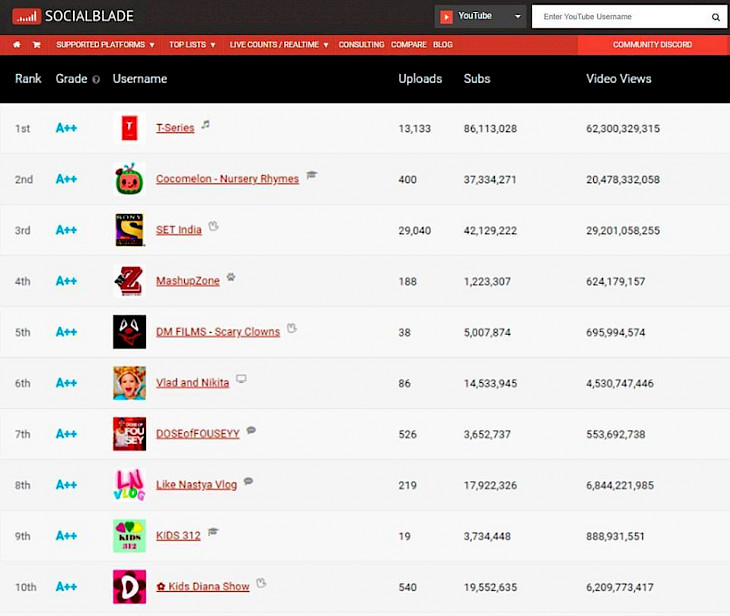Click the subs value 86,113,028

[490, 129]
